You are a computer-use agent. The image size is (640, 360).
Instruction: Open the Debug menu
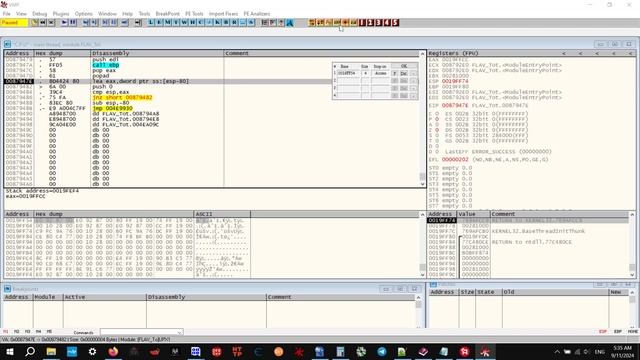(40, 13)
